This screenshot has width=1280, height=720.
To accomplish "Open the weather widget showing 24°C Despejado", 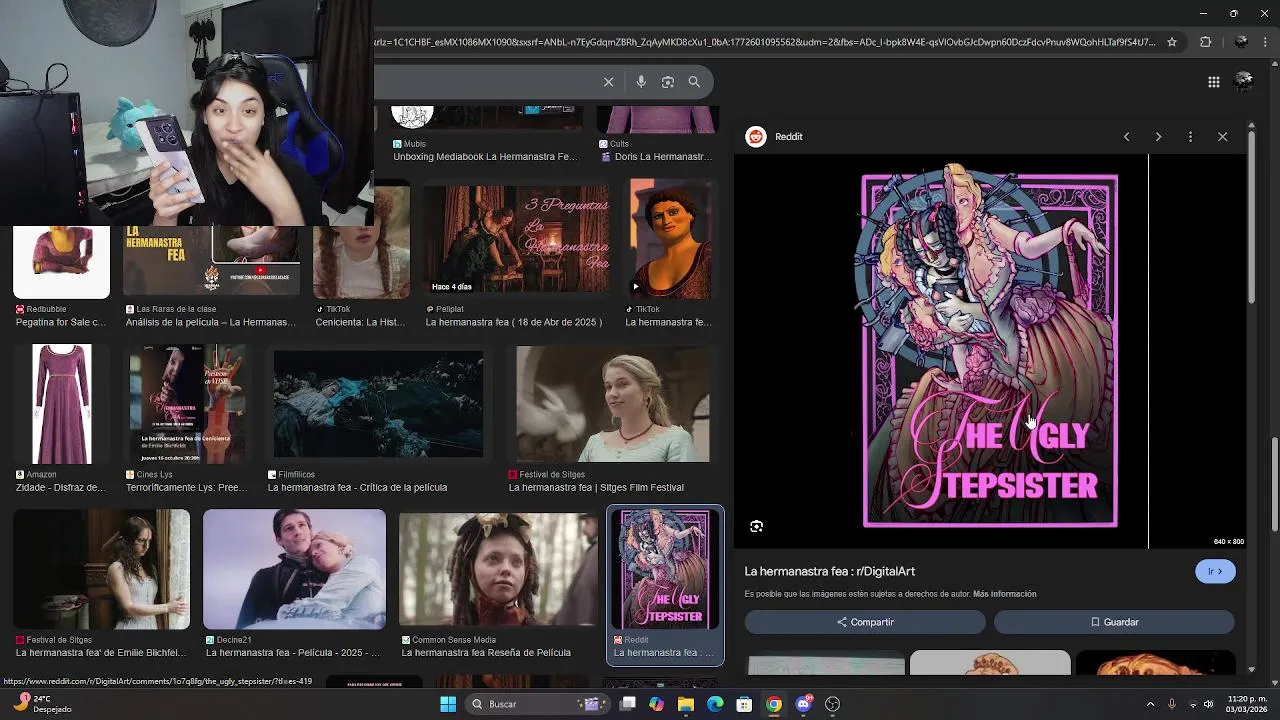I will click(44, 704).
